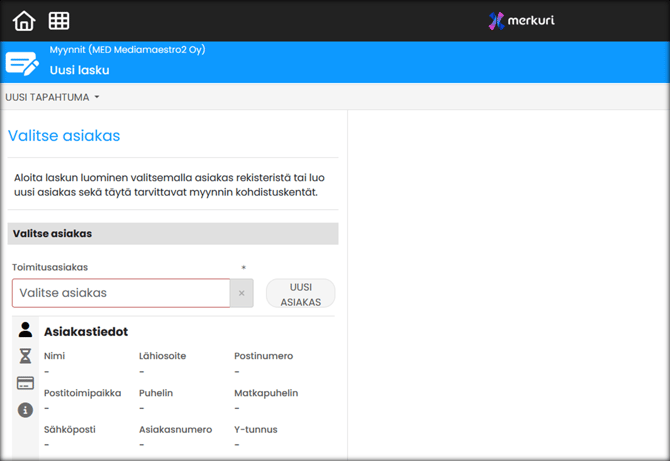Expand the UUSI TAPAHTUMA dropdown menu

tap(53, 97)
